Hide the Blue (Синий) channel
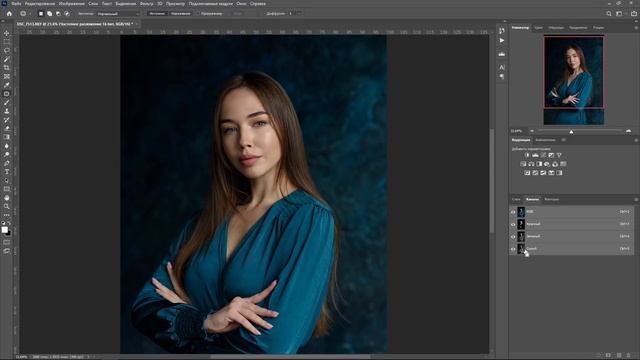 [513, 249]
